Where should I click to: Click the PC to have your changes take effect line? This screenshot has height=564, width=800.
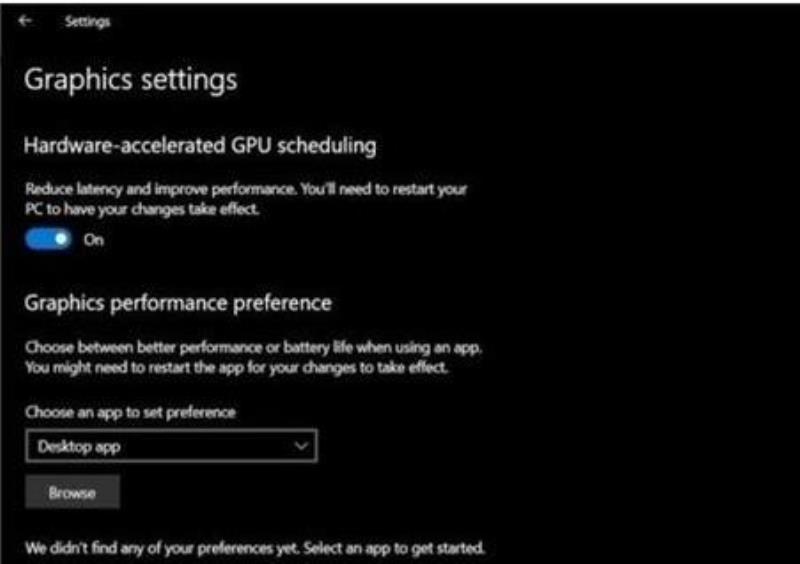[x=142, y=209]
